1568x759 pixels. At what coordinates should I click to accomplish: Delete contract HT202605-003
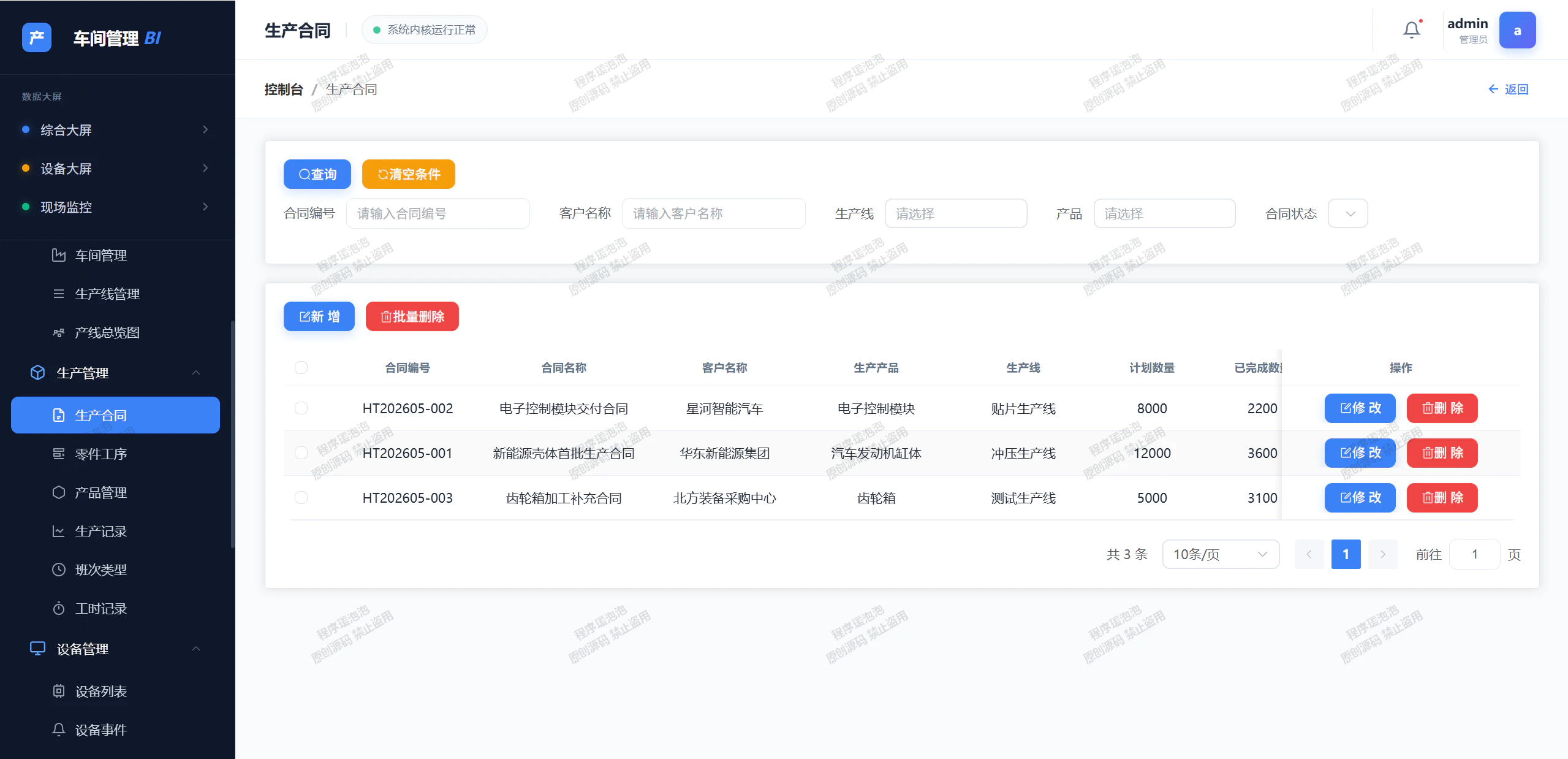(x=1442, y=498)
